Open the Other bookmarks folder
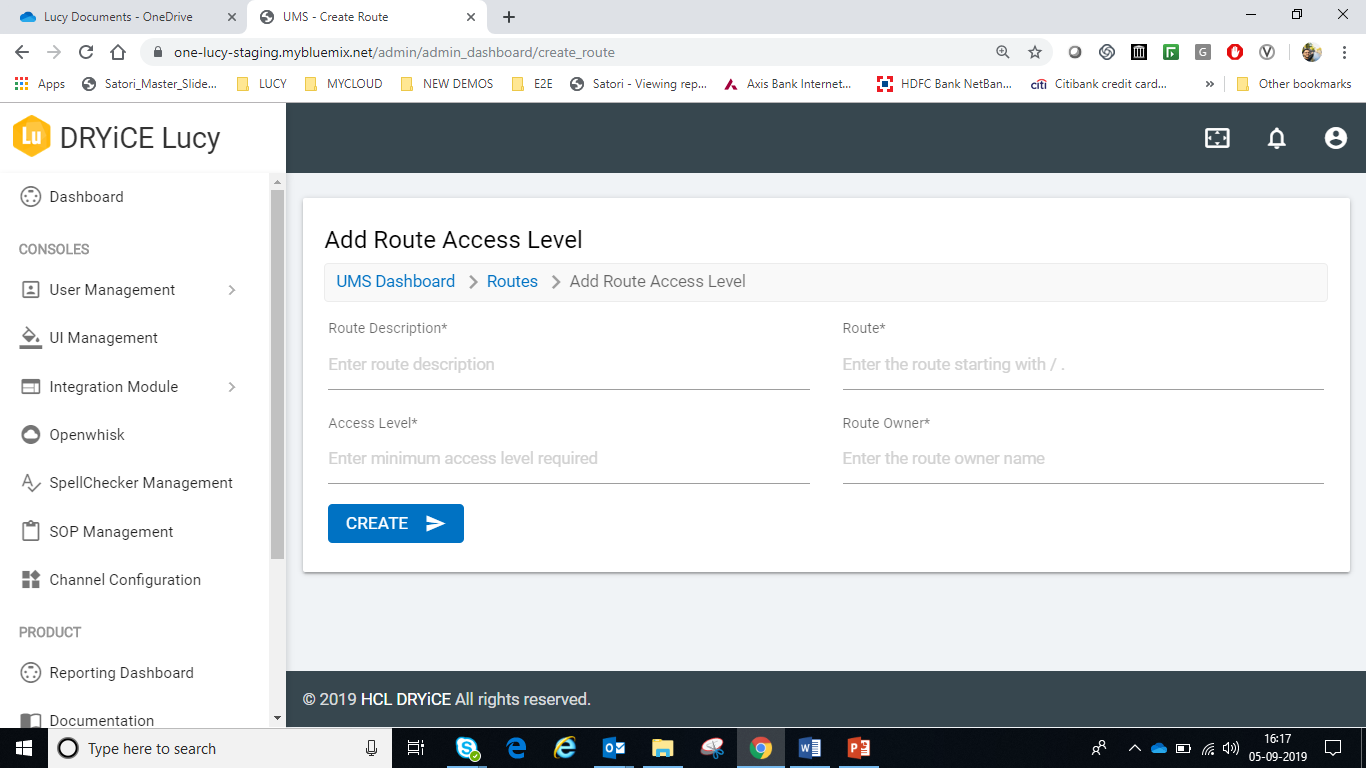 click(x=1294, y=84)
